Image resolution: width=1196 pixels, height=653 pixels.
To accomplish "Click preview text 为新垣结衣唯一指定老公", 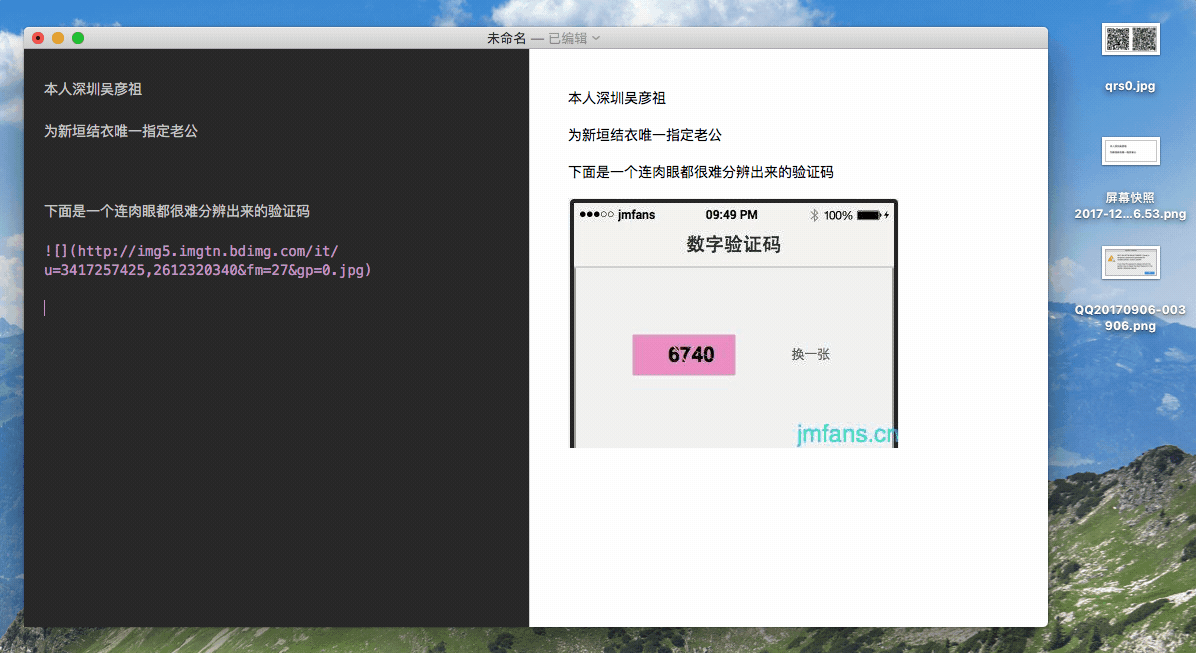I will [645, 135].
